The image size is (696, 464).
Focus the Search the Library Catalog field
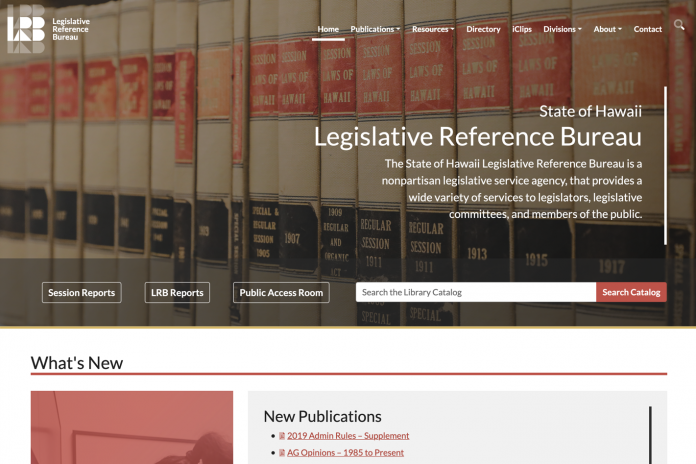pos(476,292)
